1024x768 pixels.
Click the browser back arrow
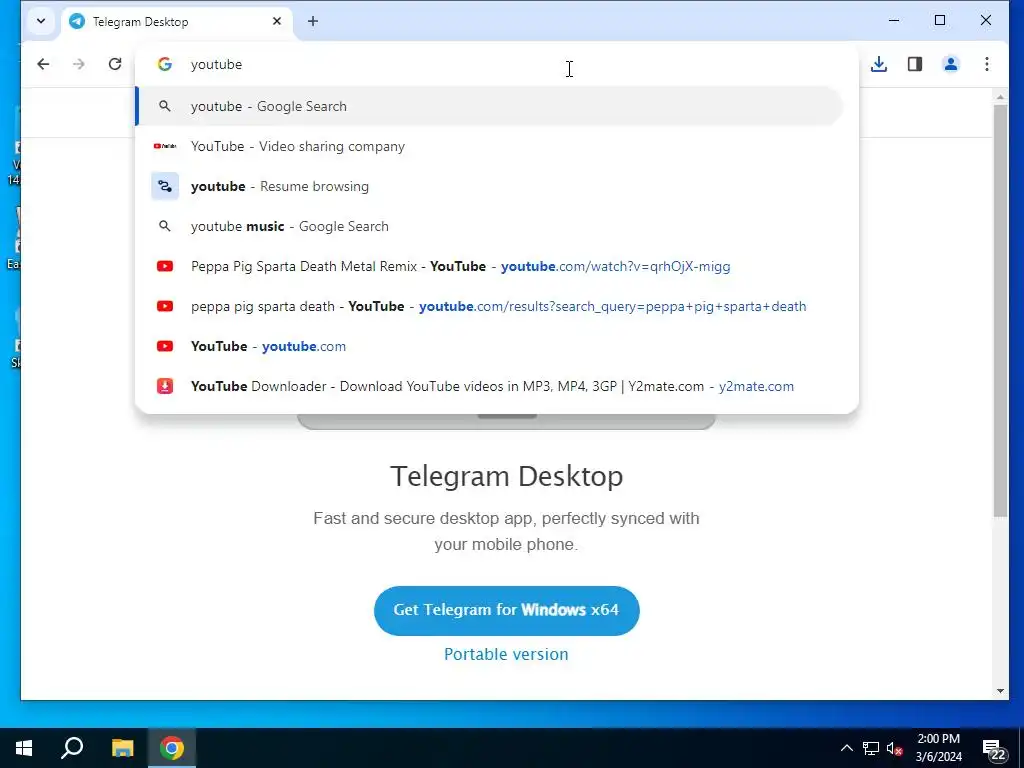pyautogui.click(x=43, y=64)
